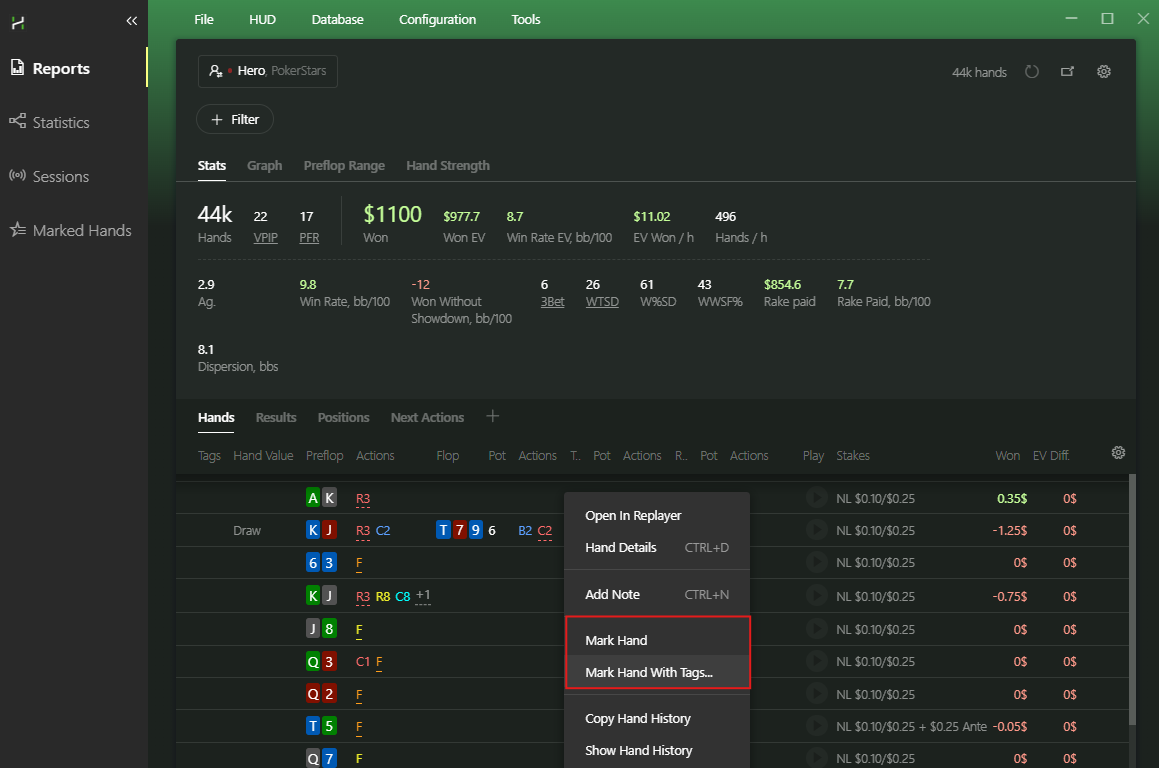1159x768 pixels.
Task: Open the Database menu
Action: coord(337,19)
